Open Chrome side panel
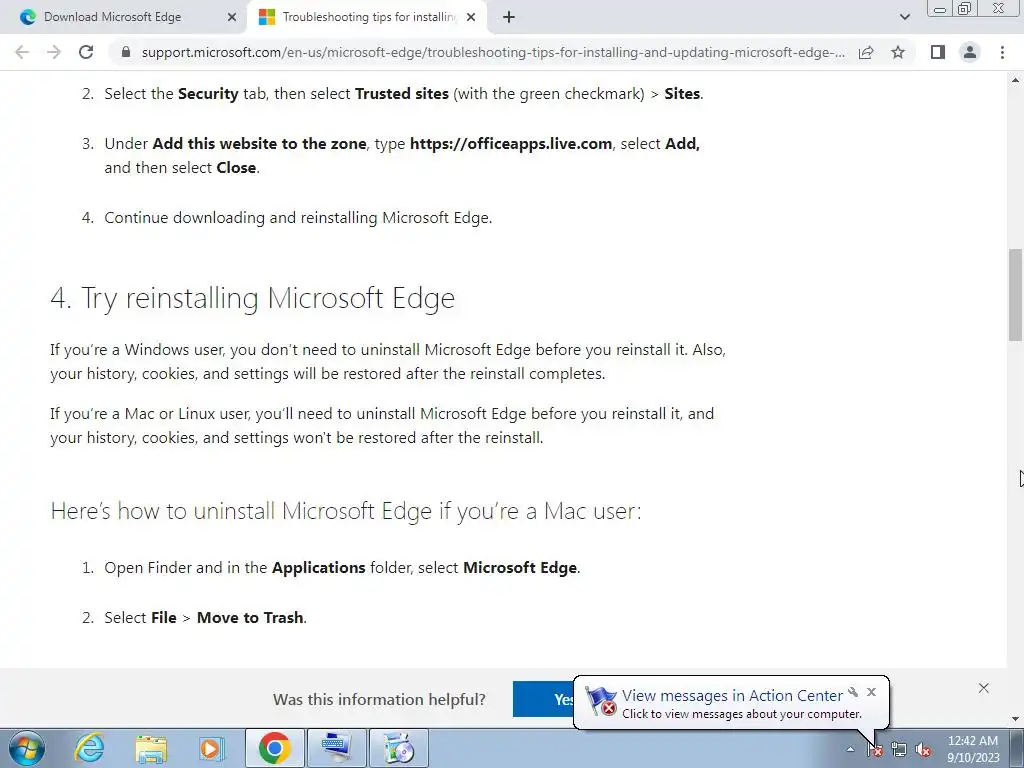The image size is (1024, 768). [x=938, y=52]
